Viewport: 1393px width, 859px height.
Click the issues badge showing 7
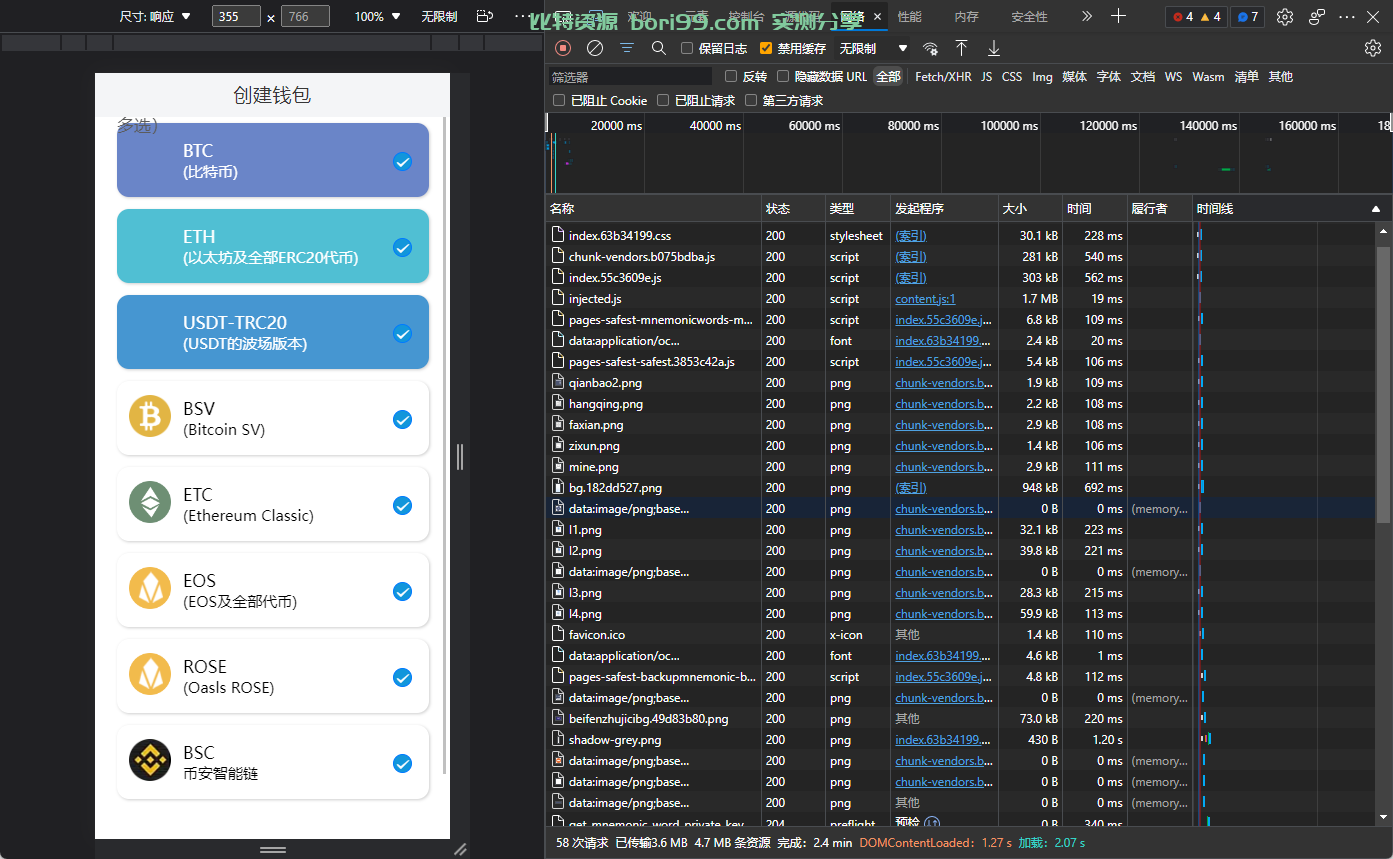pyautogui.click(x=1246, y=17)
